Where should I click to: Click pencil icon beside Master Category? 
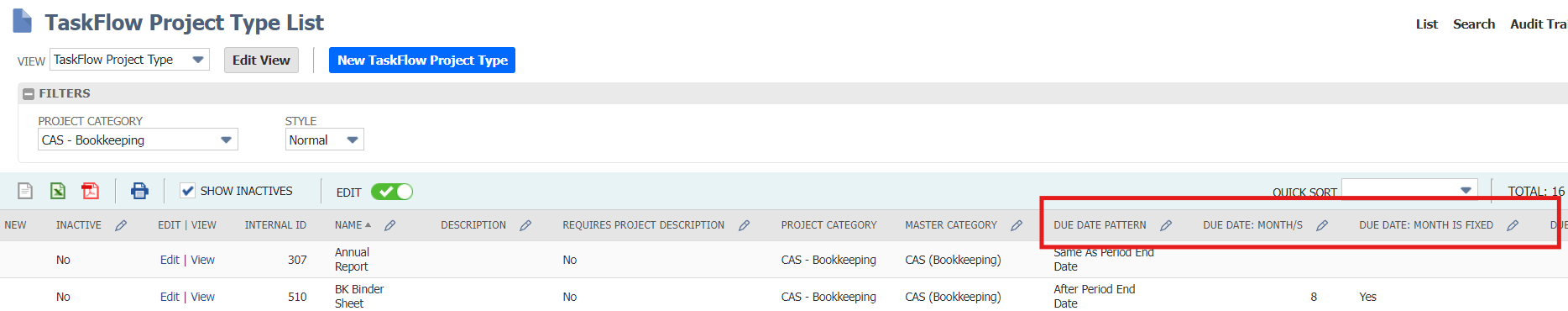click(x=1017, y=225)
